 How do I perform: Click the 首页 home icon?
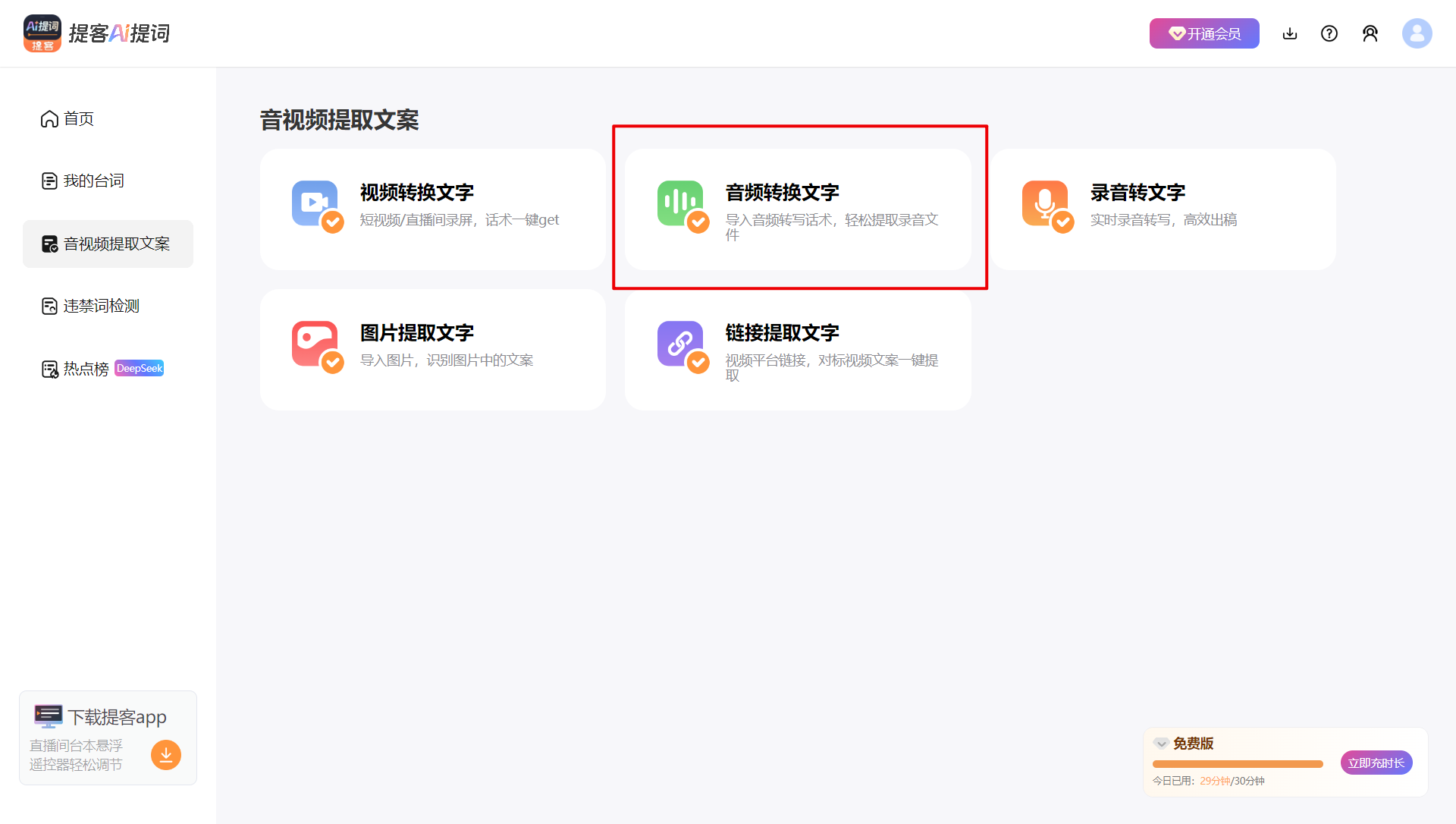click(x=49, y=119)
